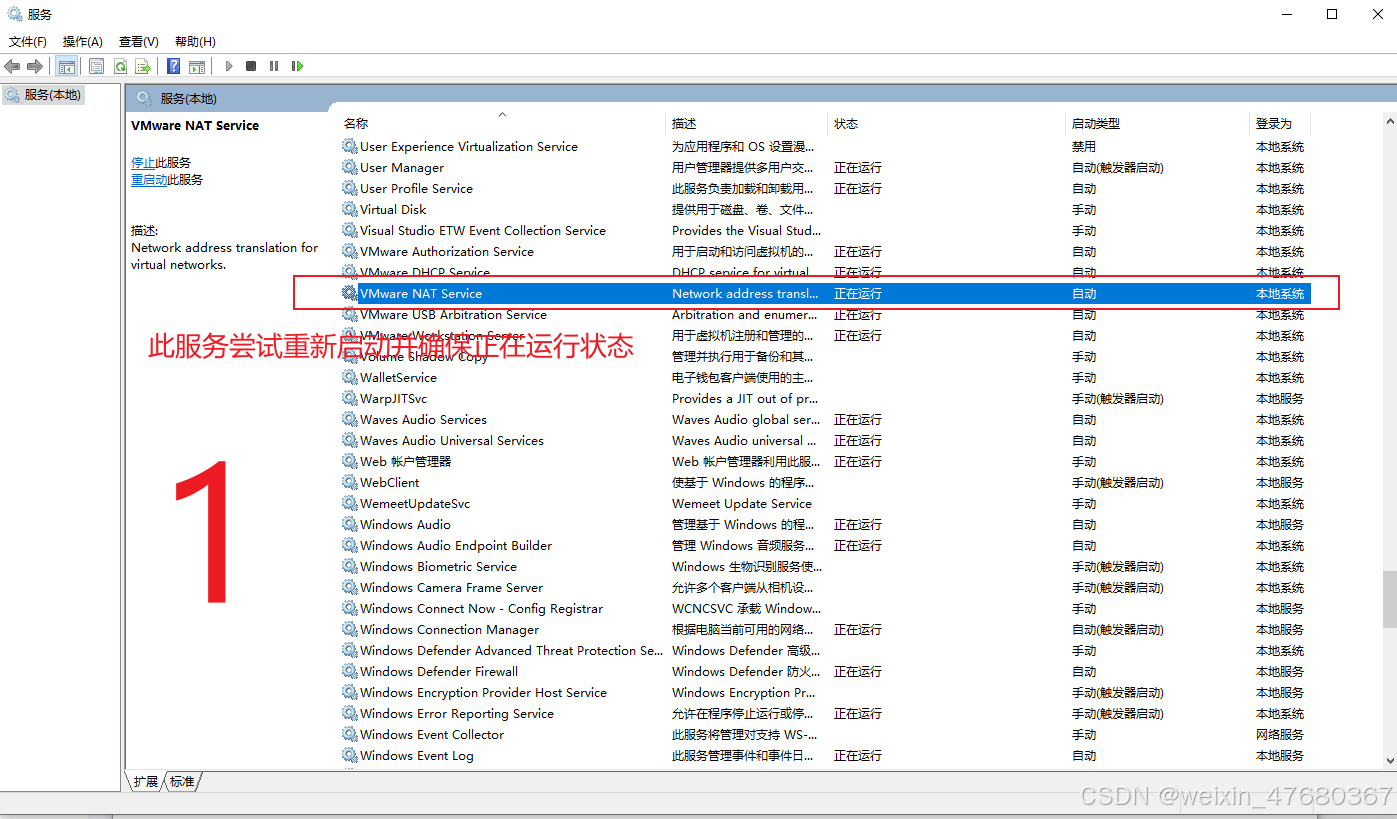Select the Web 帐户管理器 service
1397x819 pixels.
(x=825, y=461)
